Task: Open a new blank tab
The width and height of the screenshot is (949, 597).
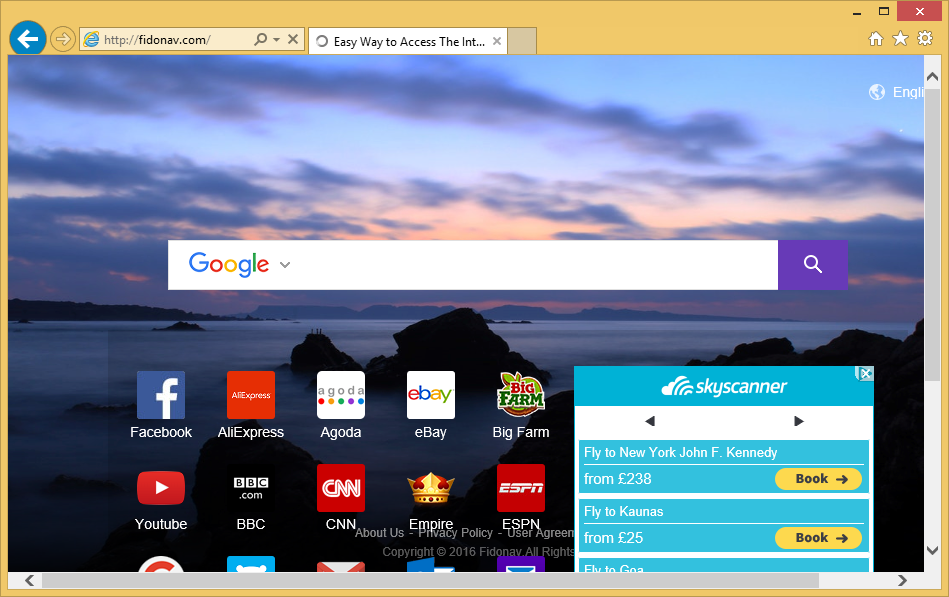Action: tap(522, 41)
